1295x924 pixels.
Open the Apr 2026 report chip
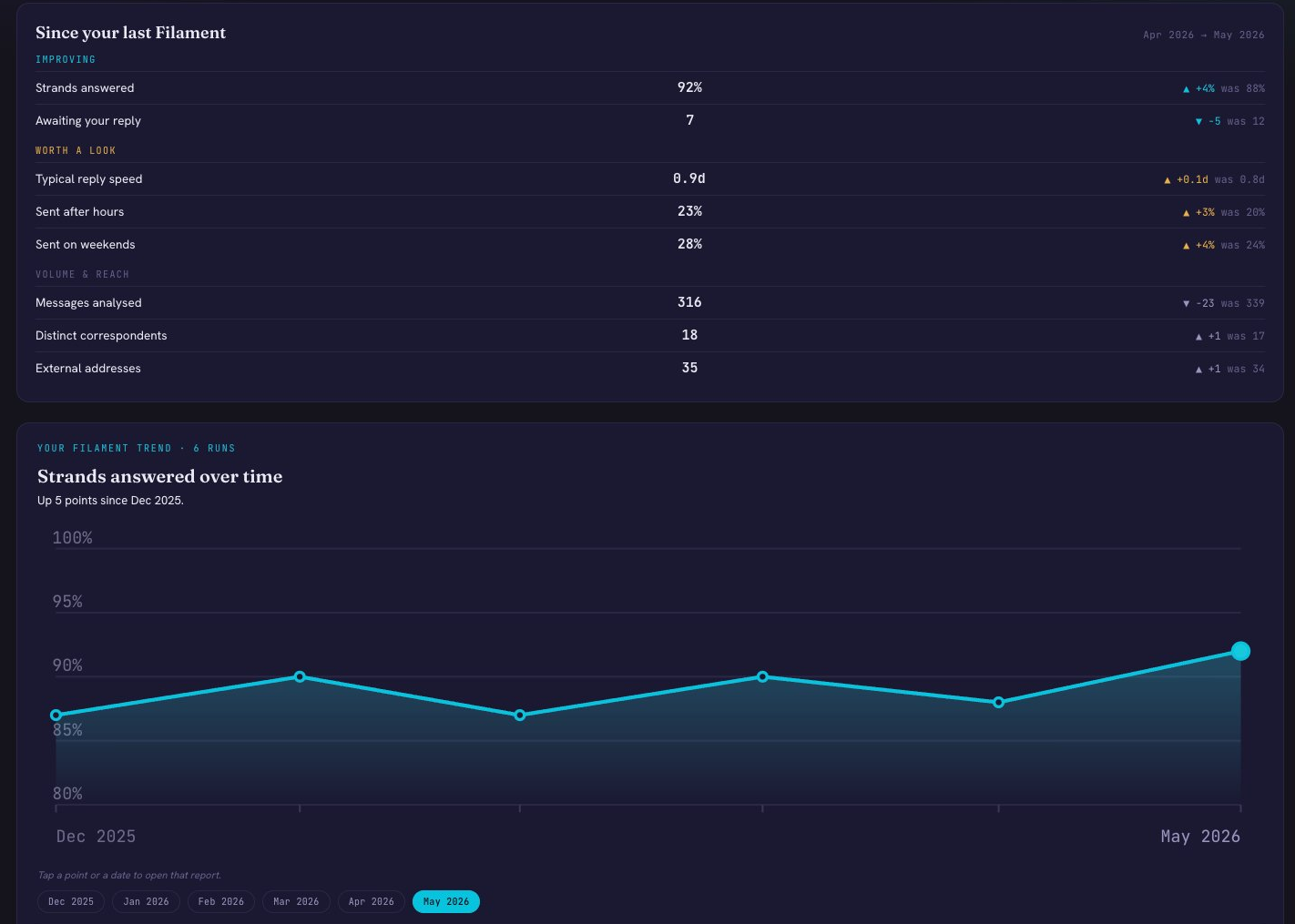tap(371, 901)
